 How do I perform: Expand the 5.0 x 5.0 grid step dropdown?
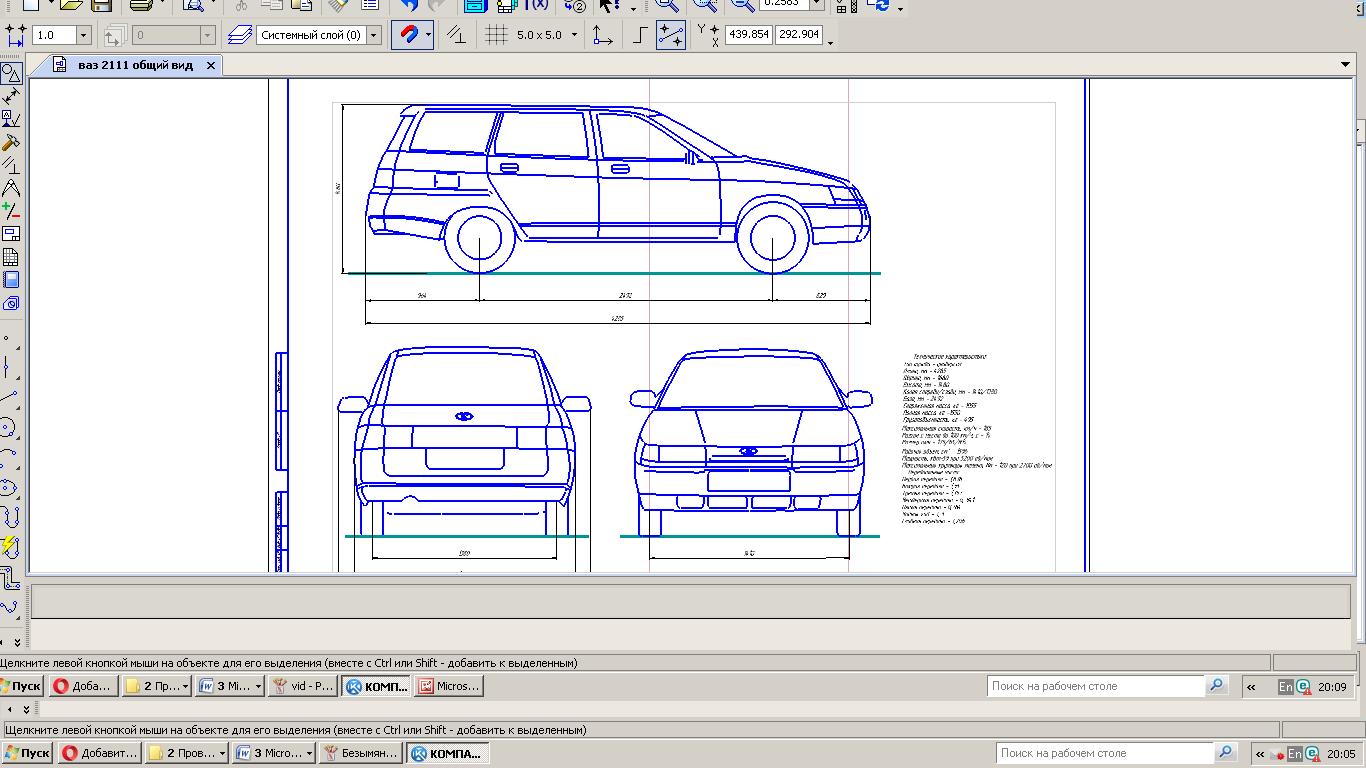click(x=575, y=35)
